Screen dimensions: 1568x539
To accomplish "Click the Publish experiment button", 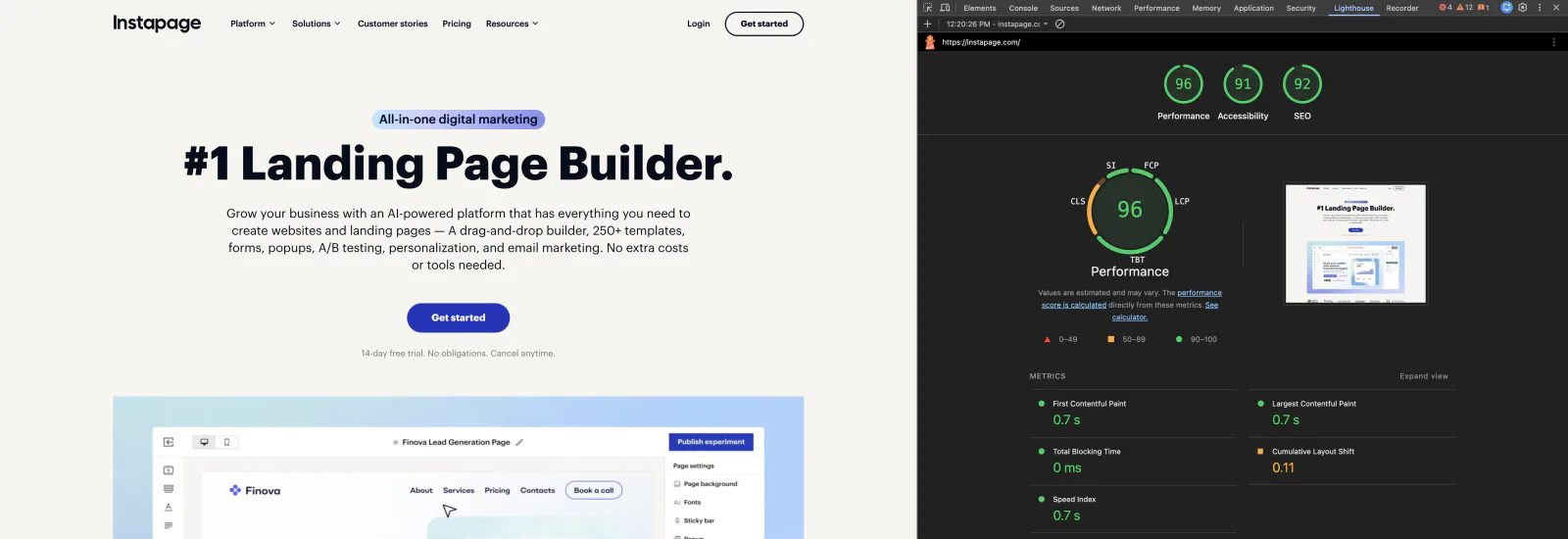I will 710,442.
